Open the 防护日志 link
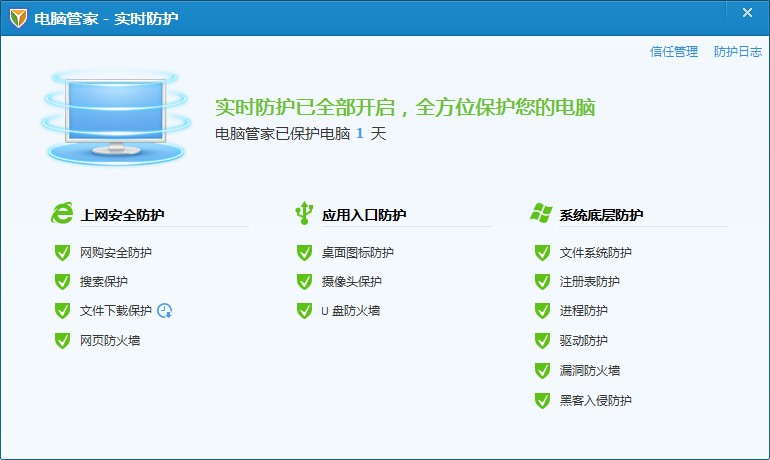 [x=738, y=52]
